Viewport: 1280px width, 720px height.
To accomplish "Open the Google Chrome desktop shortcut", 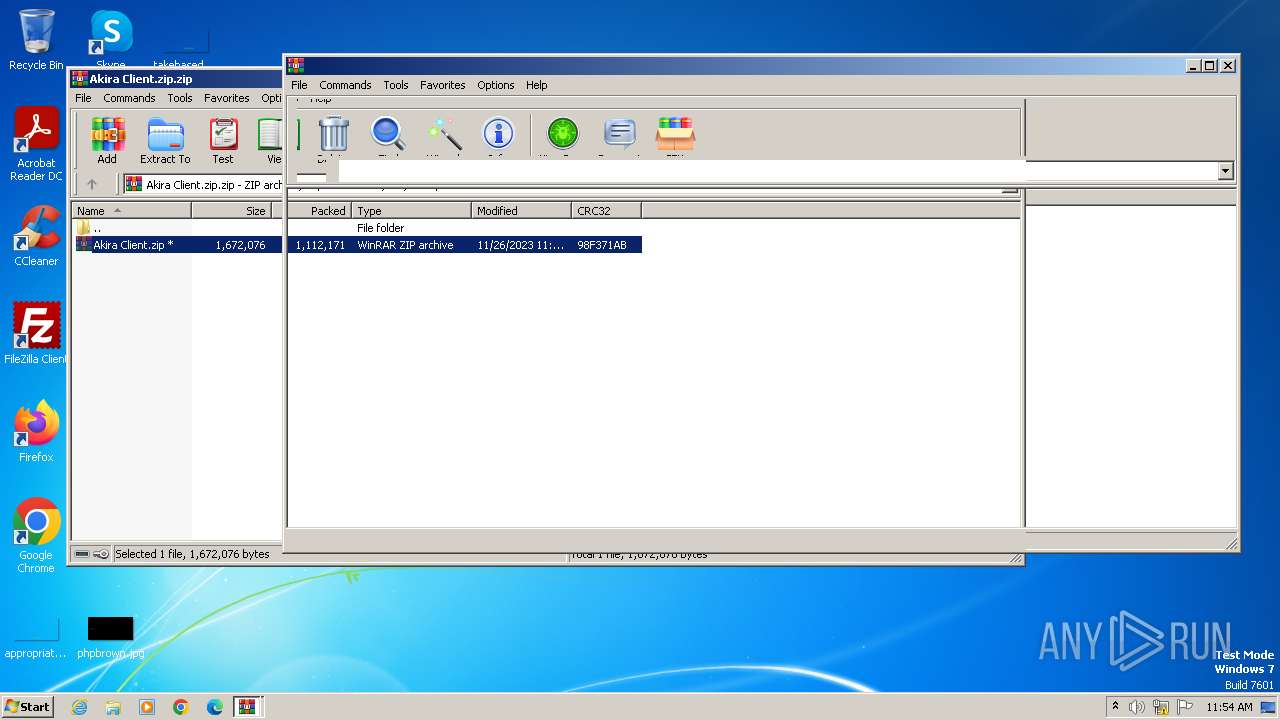I will click(x=36, y=536).
